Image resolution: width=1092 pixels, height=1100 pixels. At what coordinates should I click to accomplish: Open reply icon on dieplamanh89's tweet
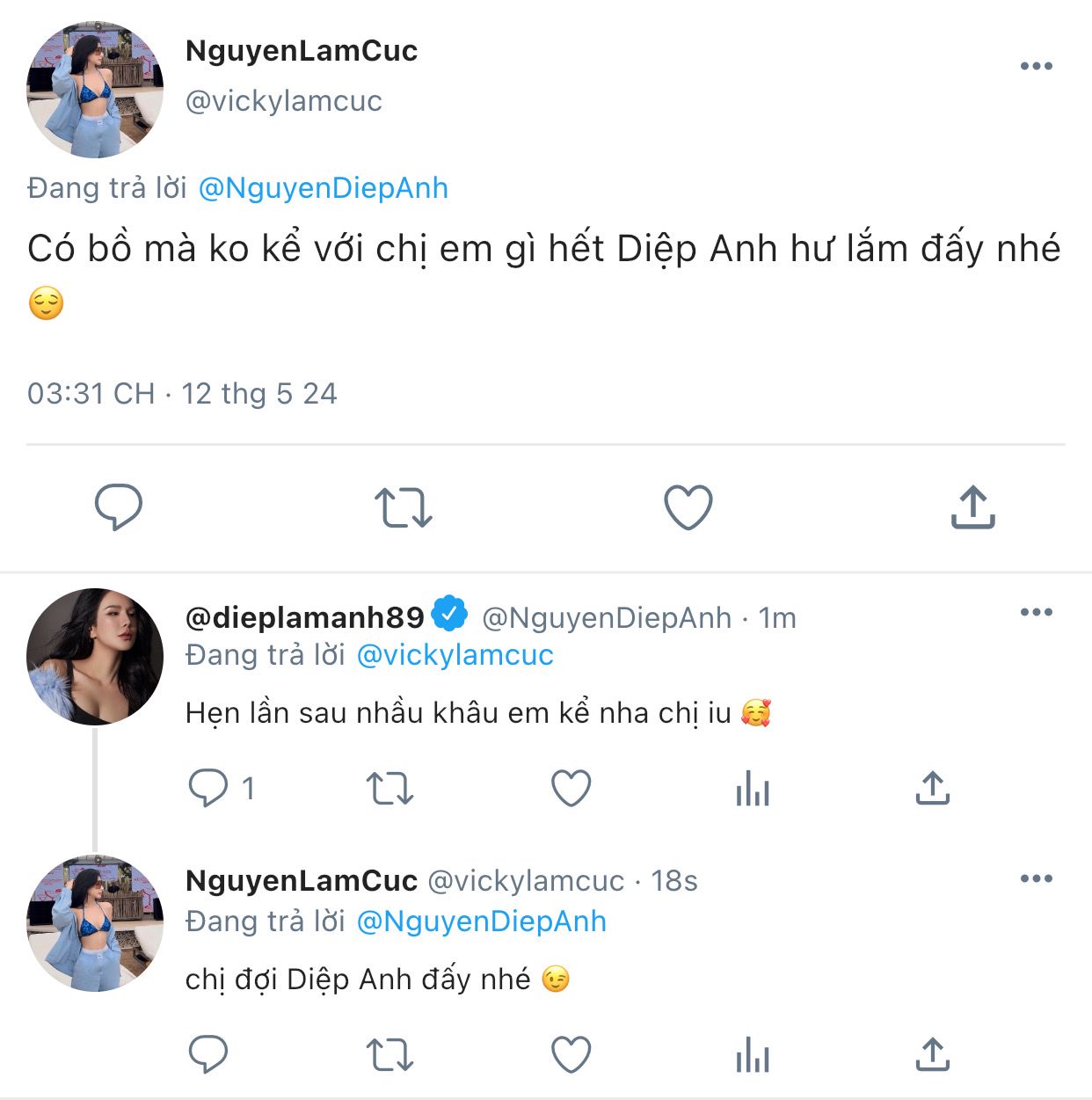pos(208,788)
